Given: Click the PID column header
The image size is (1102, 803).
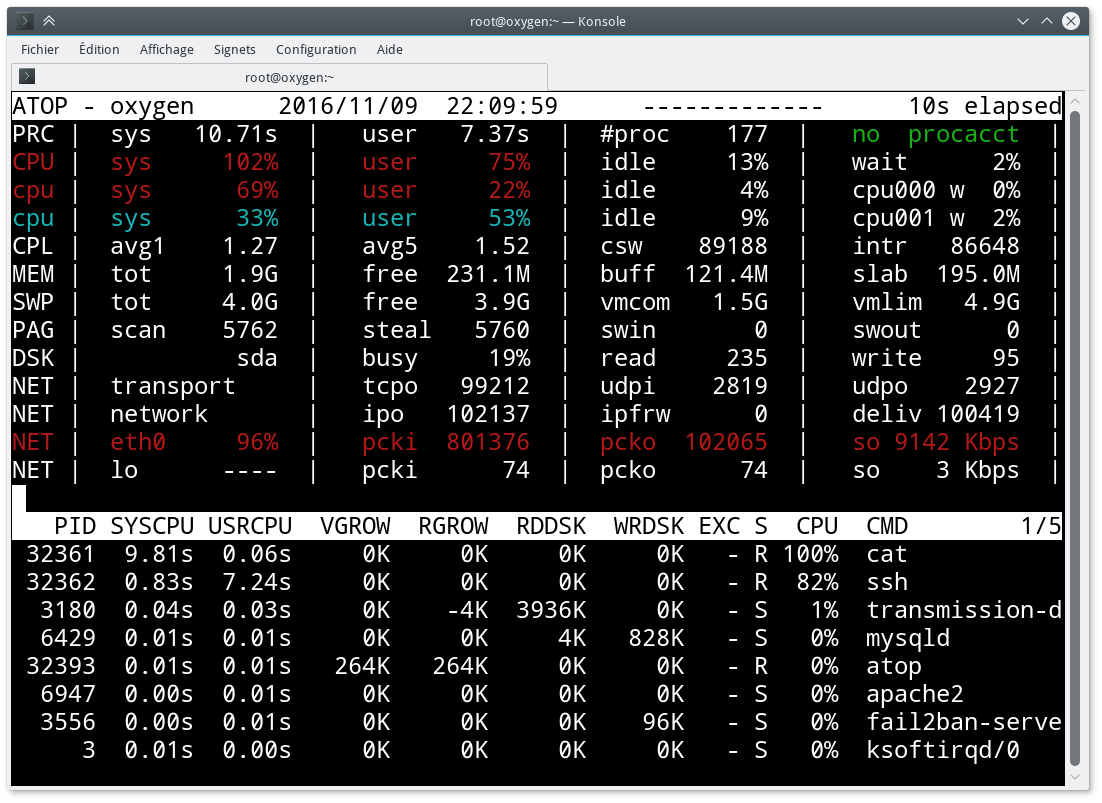Looking at the screenshot, I should click(74, 526).
